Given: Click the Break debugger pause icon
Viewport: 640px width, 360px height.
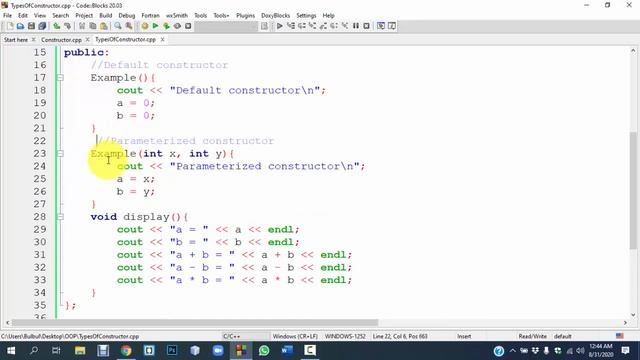Looking at the screenshot, I should (356, 26).
